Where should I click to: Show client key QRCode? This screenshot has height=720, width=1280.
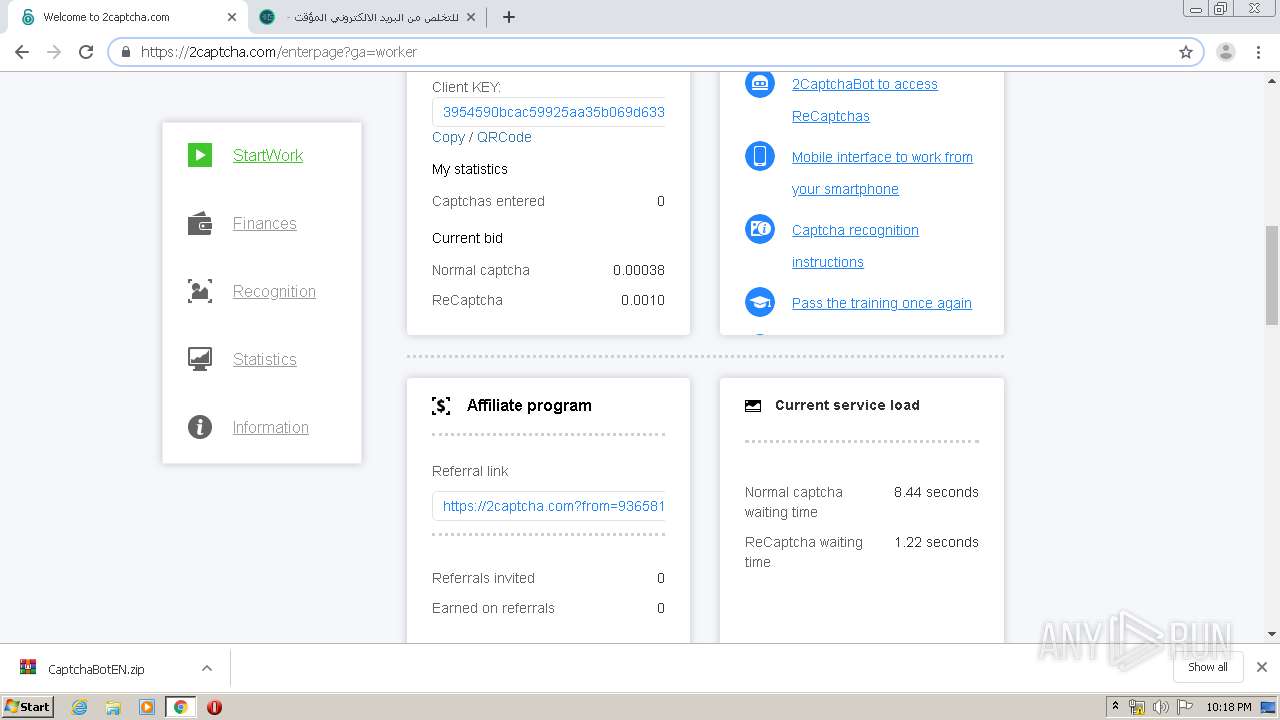point(504,137)
